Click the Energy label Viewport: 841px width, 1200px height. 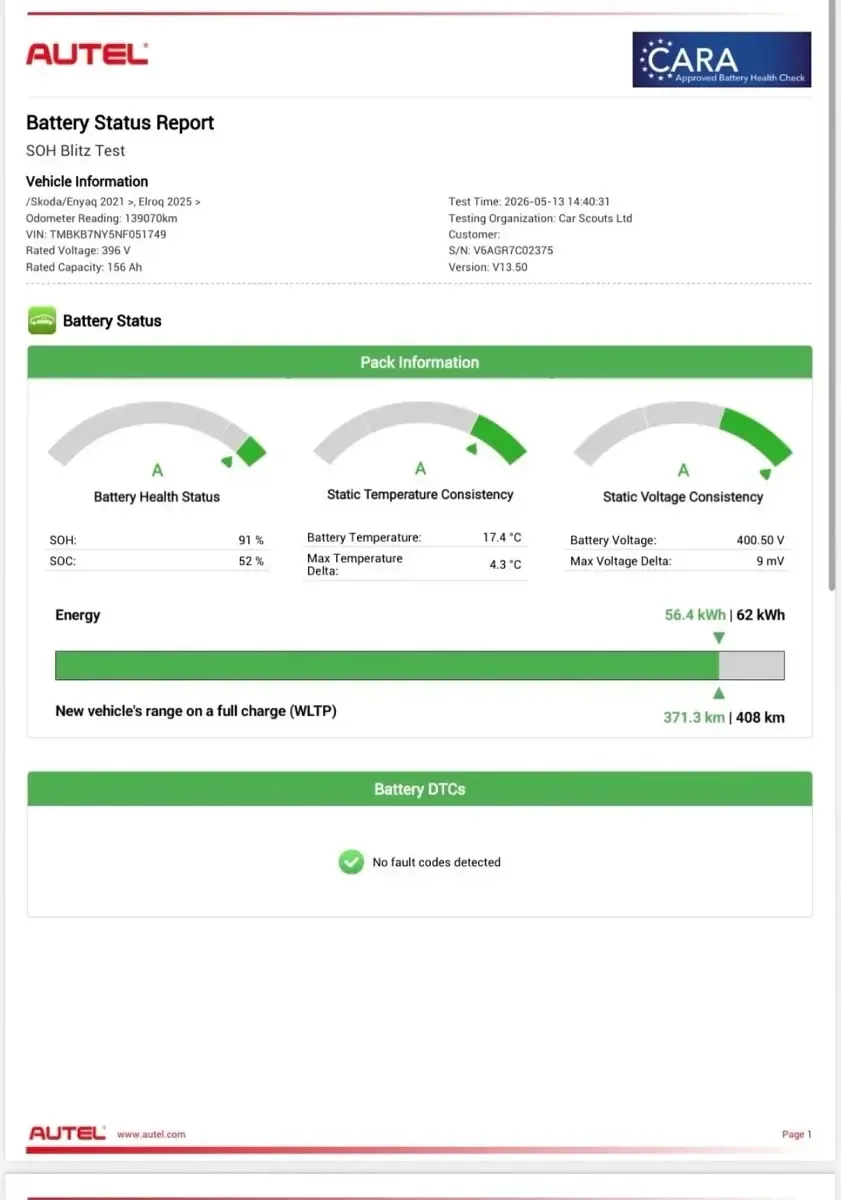tap(78, 615)
